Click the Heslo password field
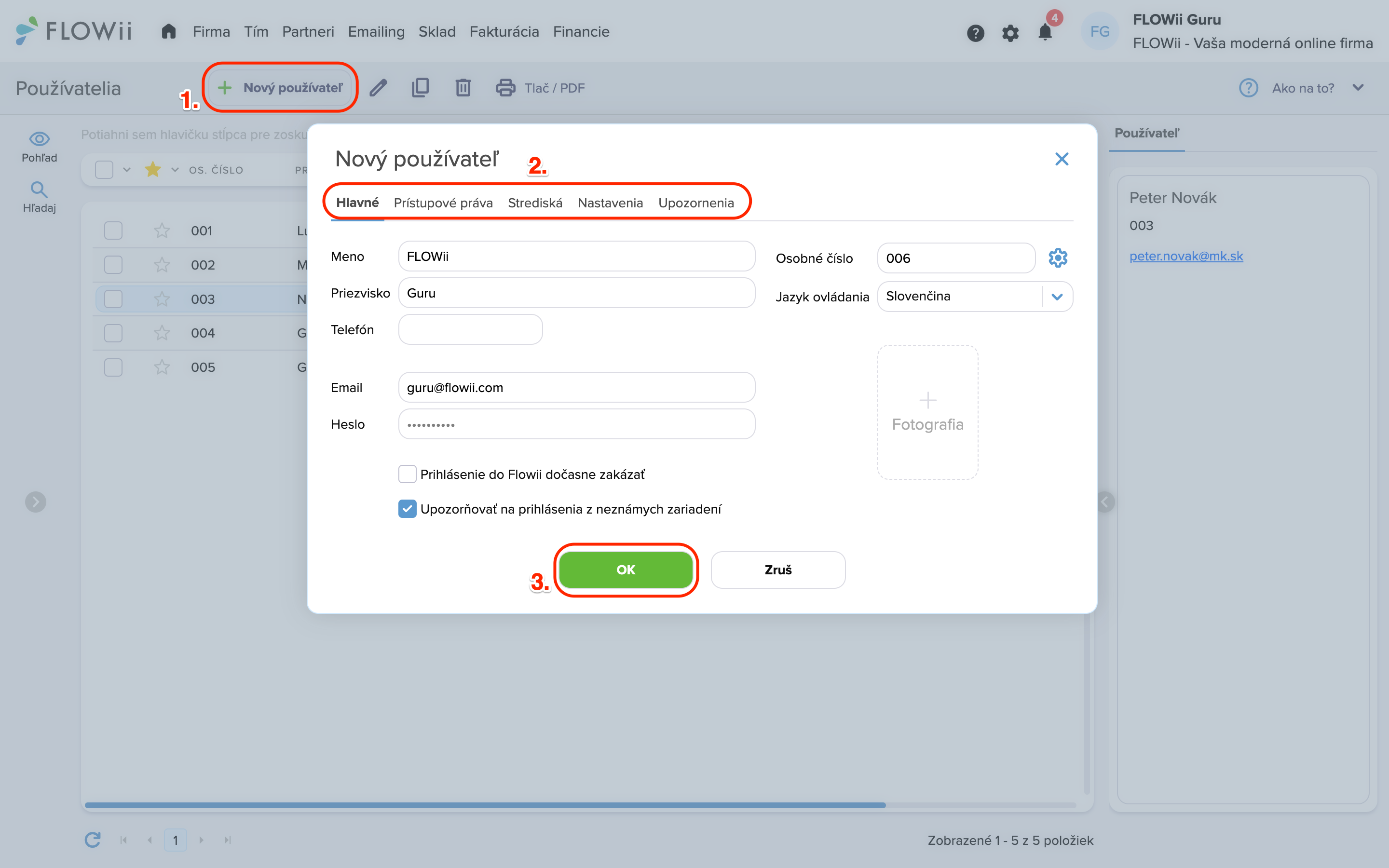1389x868 pixels. click(576, 424)
